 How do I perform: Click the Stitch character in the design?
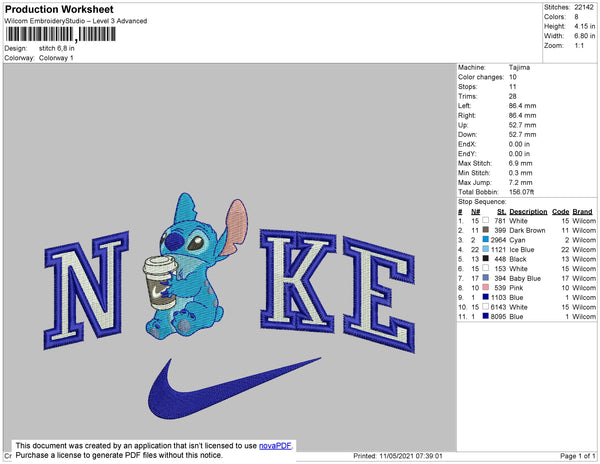coord(196,266)
